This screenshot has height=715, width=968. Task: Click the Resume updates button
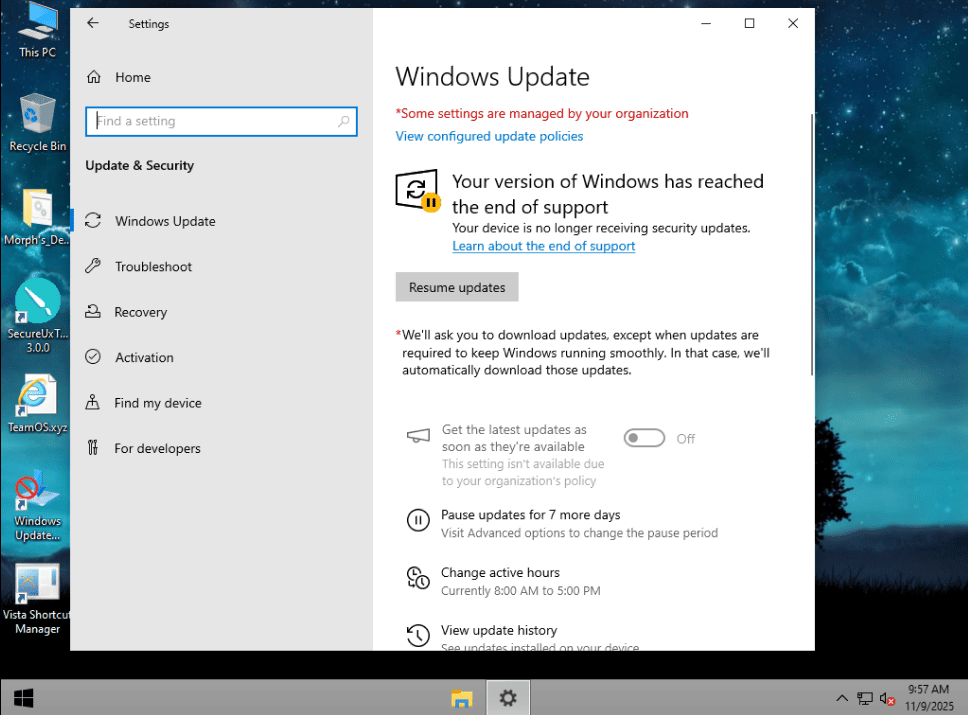(x=457, y=287)
